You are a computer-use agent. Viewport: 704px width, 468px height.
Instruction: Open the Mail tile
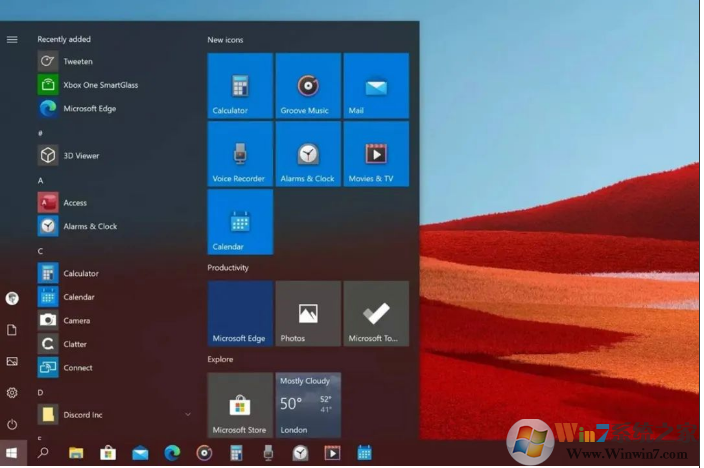pyautogui.click(x=376, y=86)
